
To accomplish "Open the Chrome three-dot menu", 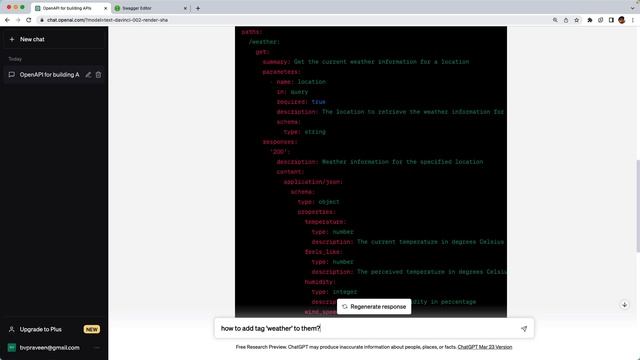I will 633,20.
